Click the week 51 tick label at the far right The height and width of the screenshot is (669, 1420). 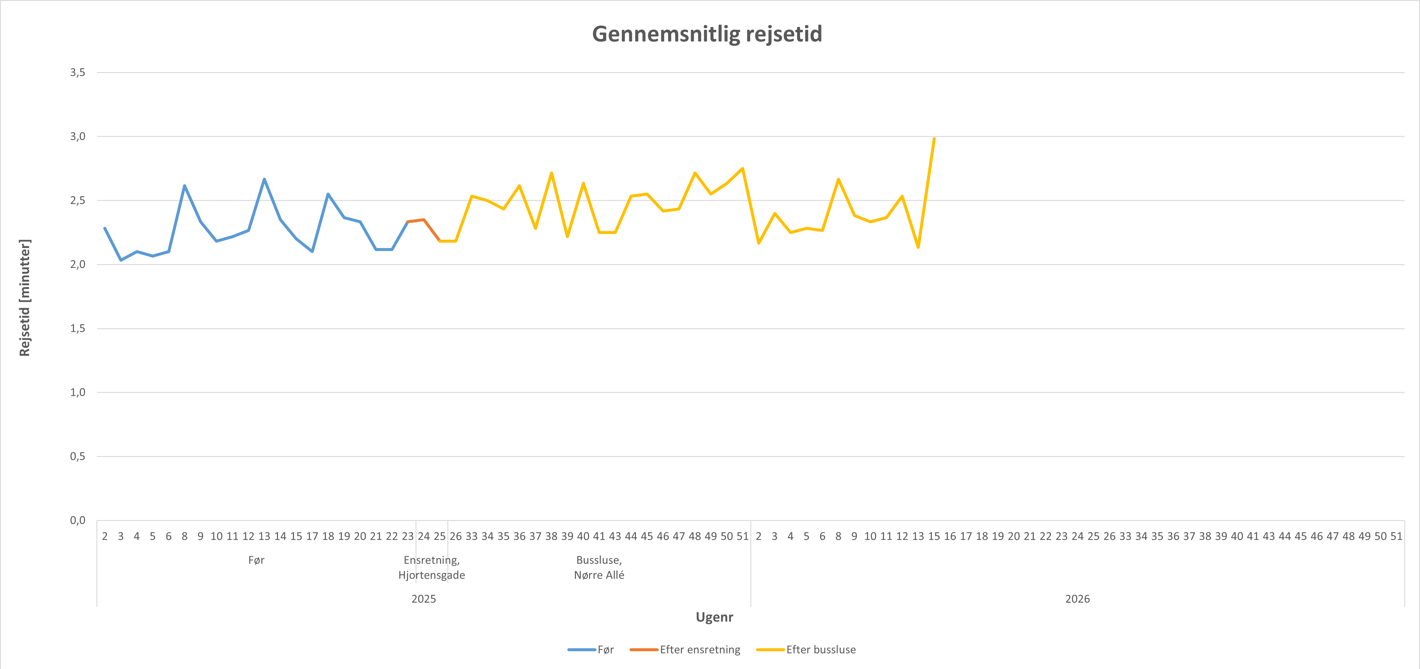coord(1396,537)
